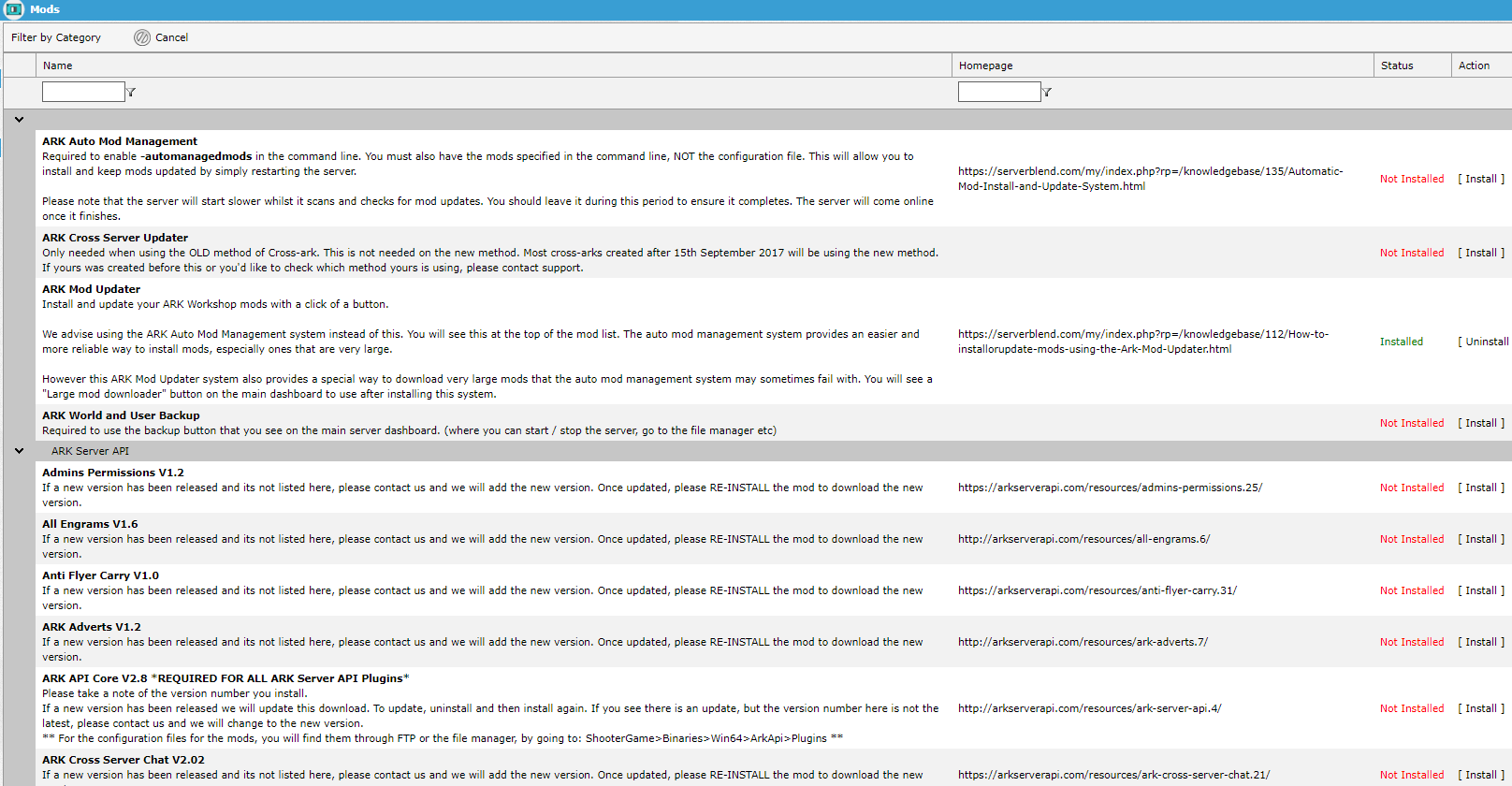Open Filter by Category menu
Screen dimensions: 1512x786
(56, 37)
